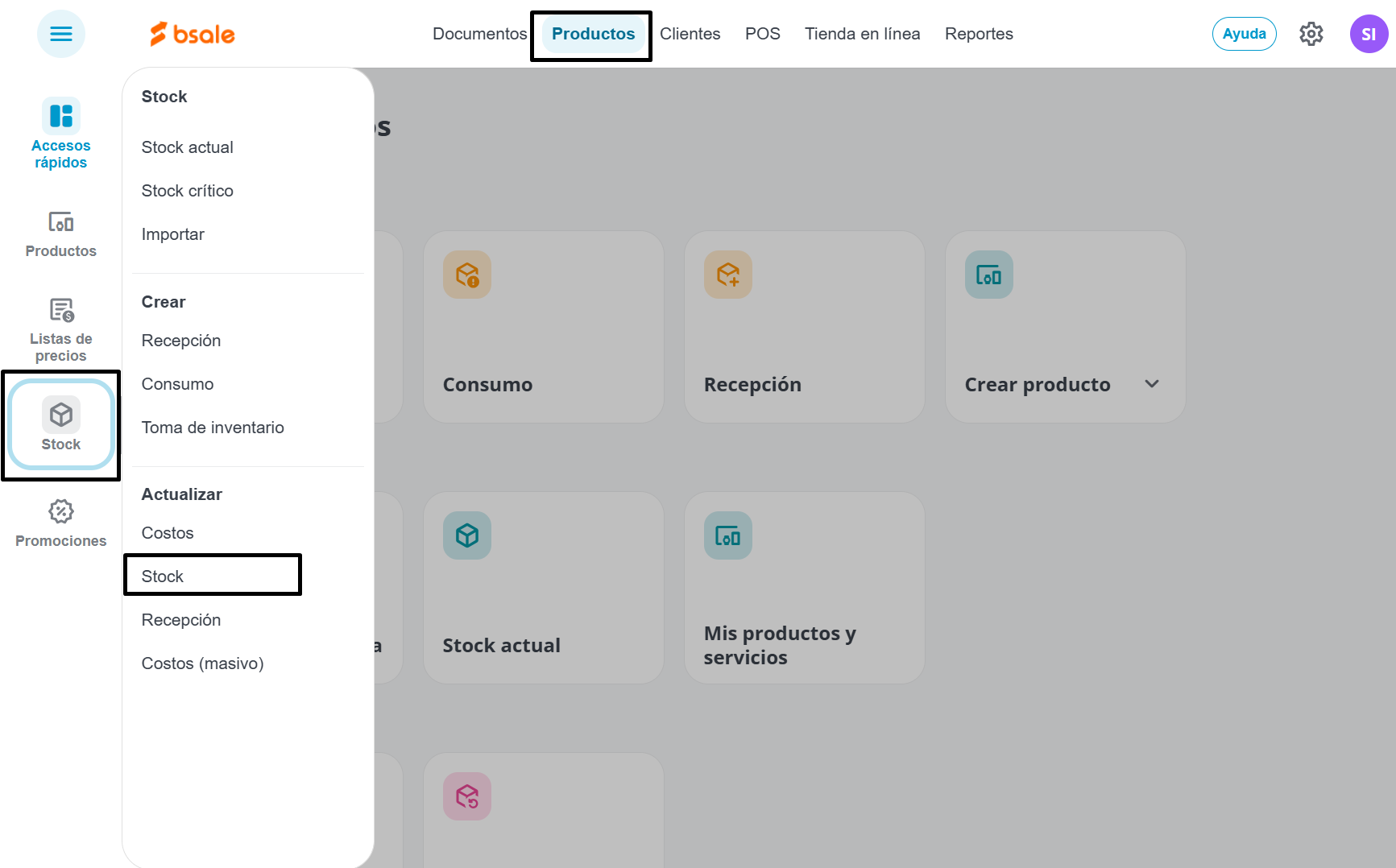The height and width of the screenshot is (868, 1396).
Task: Open the Clientes menu
Action: (690, 34)
